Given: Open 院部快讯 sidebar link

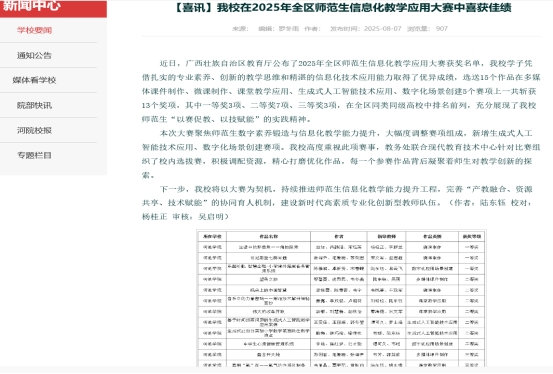Looking at the screenshot, I should 34,105.
